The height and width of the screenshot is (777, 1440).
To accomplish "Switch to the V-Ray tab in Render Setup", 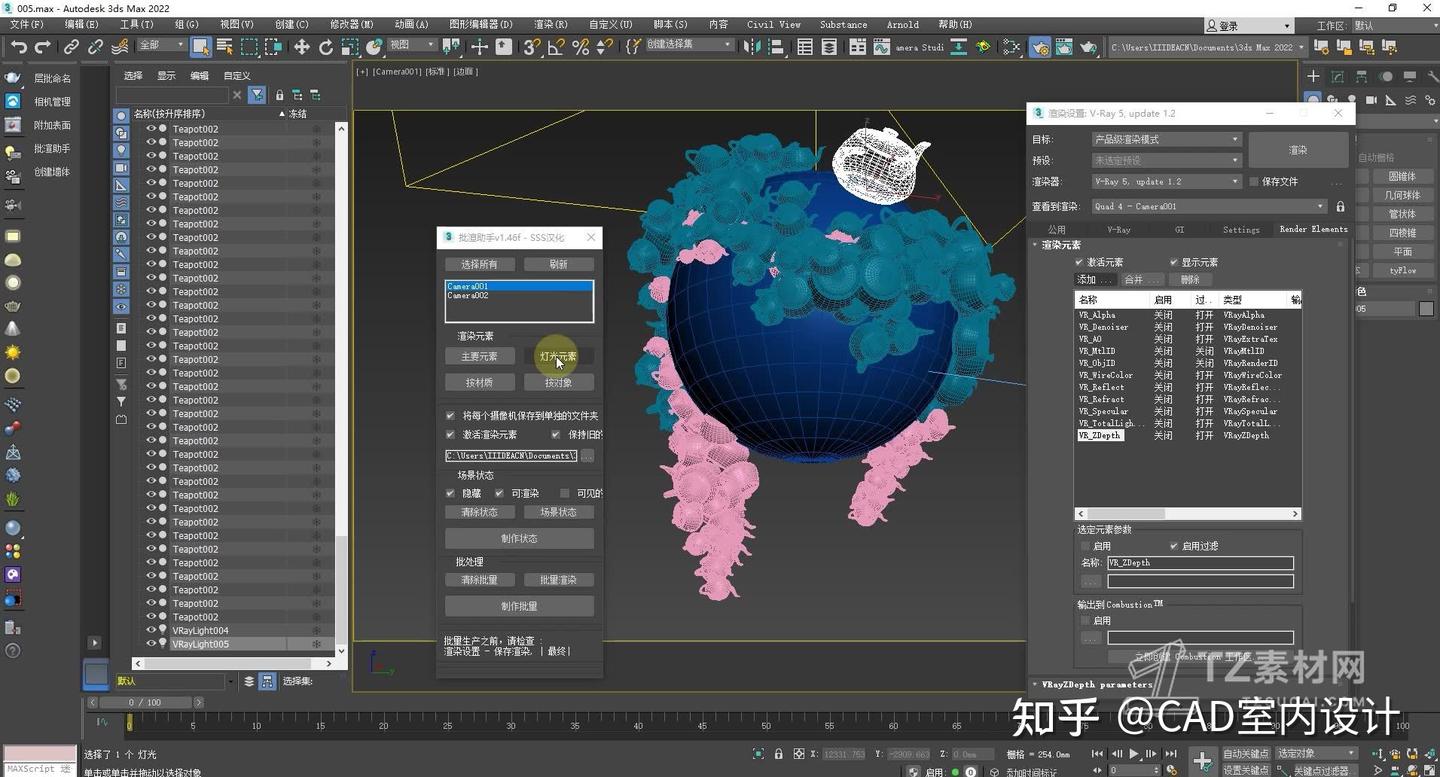I will (1118, 229).
